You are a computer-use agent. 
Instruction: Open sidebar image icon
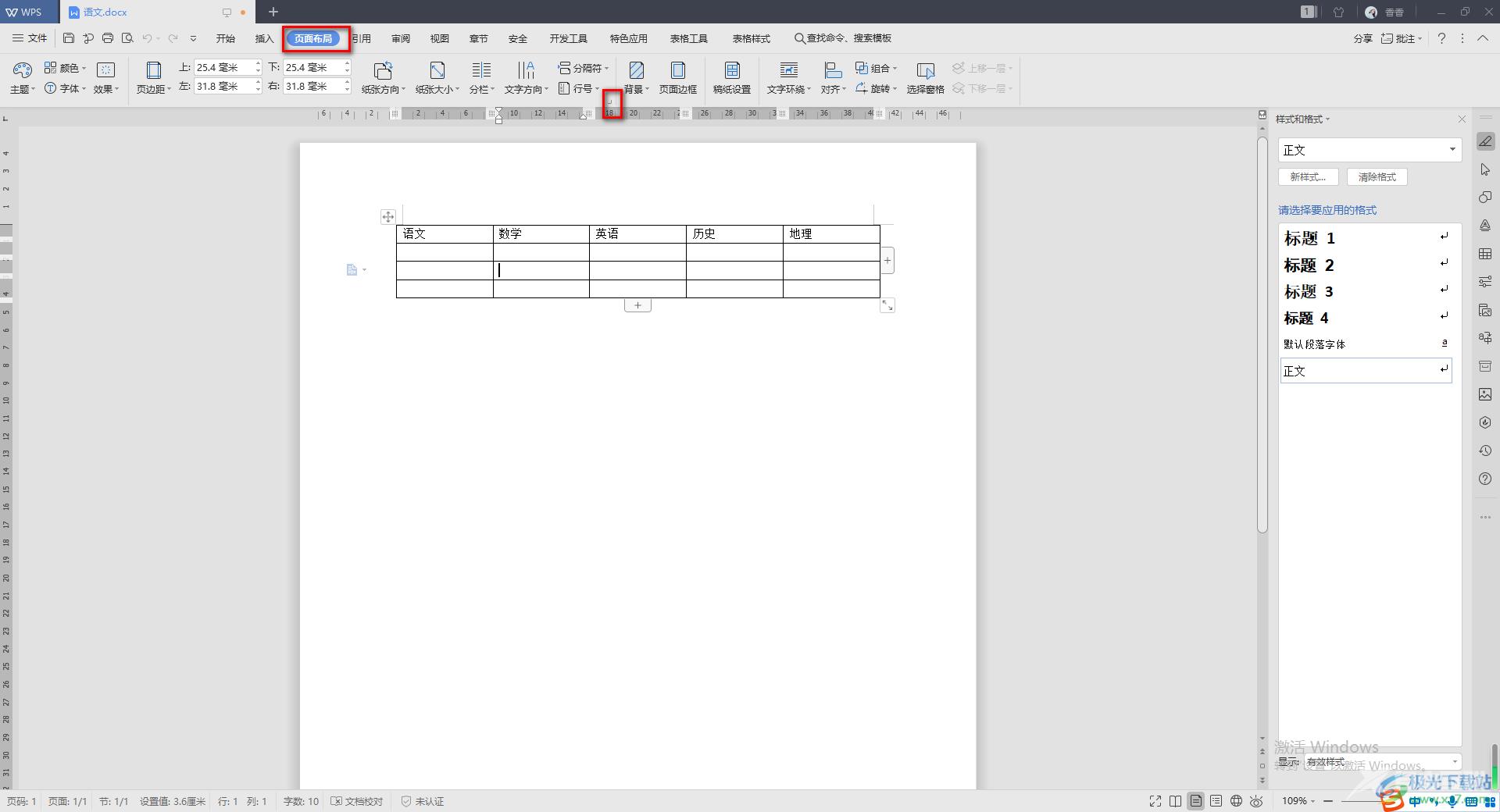point(1485,394)
